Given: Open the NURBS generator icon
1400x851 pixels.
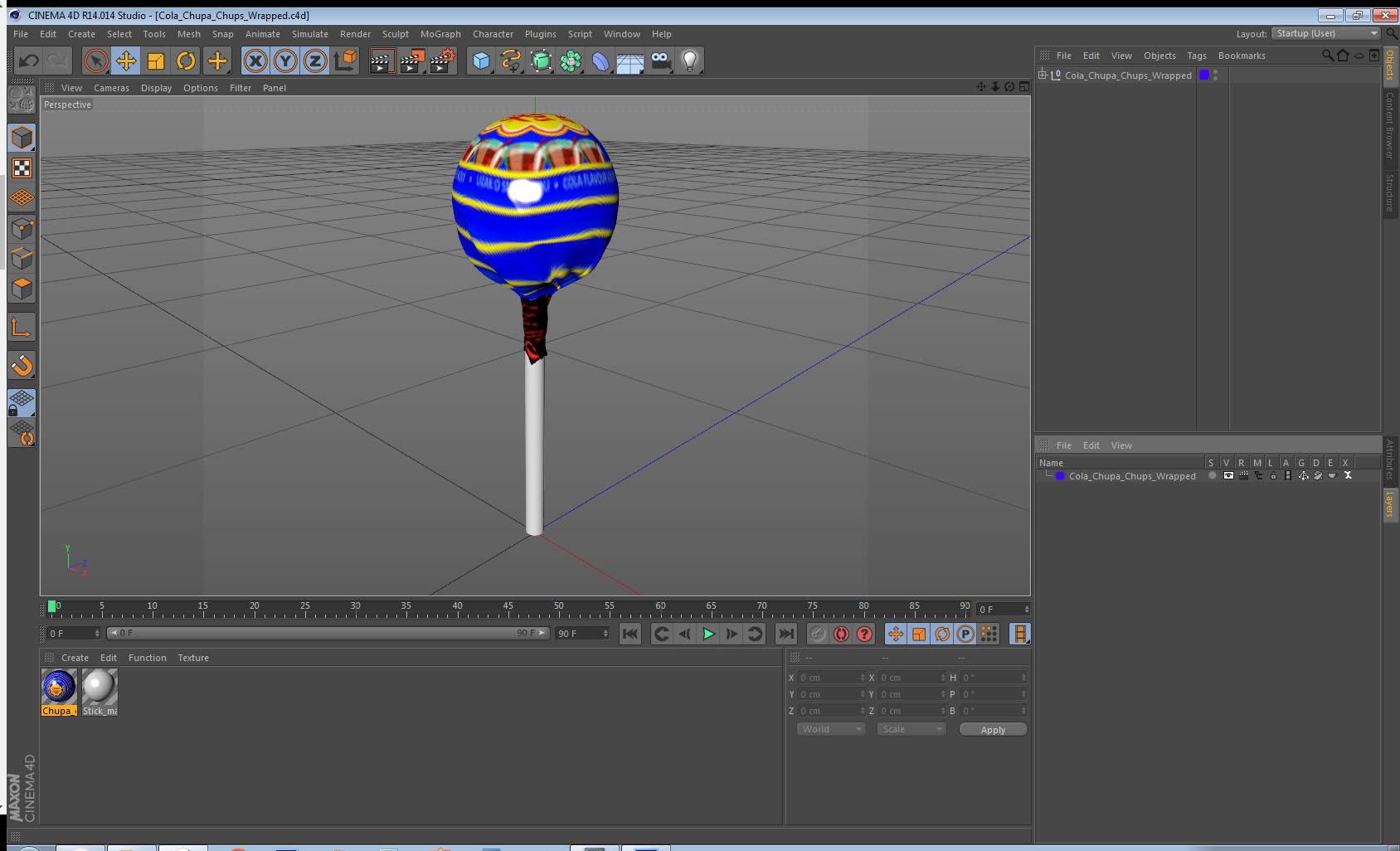Looking at the screenshot, I should tap(541, 61).
